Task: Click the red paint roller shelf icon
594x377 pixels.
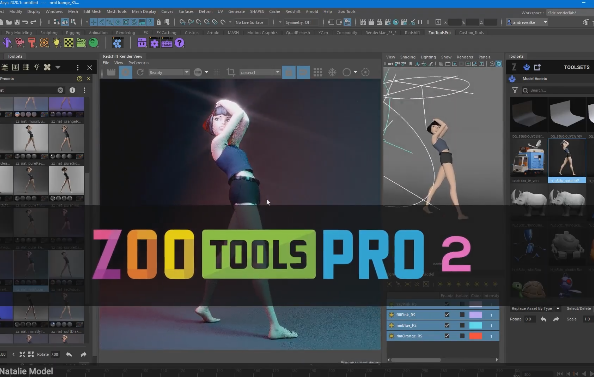Action: click(32, 43)
